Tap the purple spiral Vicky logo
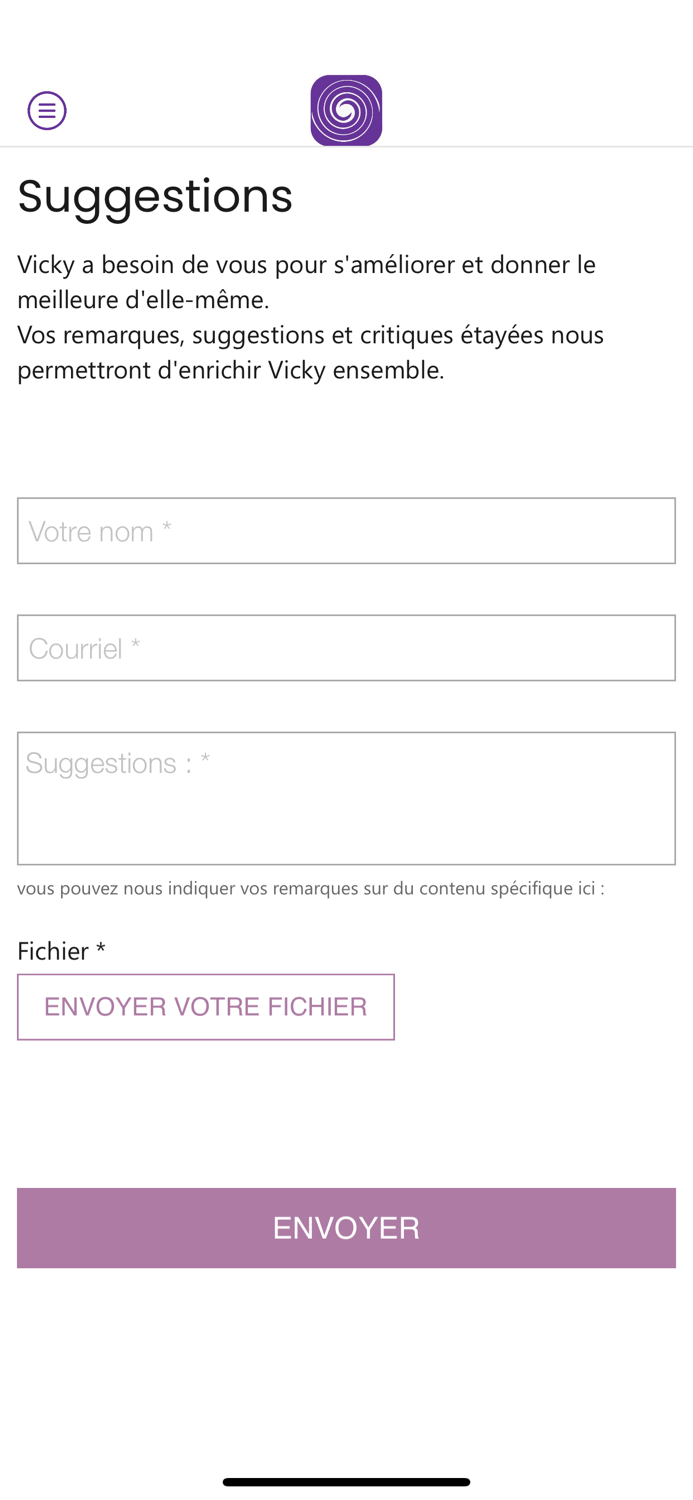This screenshot has width=693, height=1500. click(x=346, y=110)
